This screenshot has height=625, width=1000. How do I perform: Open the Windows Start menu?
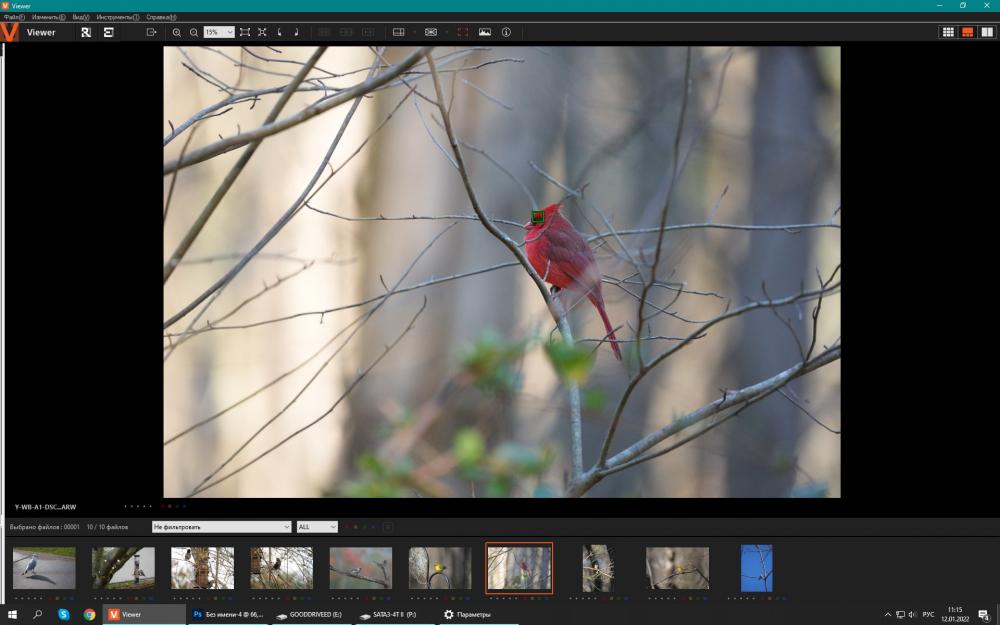[11, 615]
